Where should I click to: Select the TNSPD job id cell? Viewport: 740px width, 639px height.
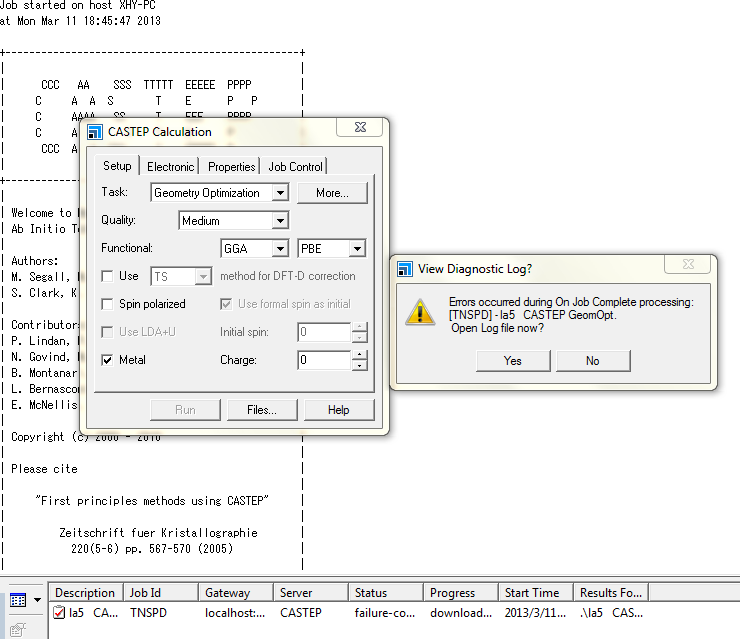click(148, 613)
